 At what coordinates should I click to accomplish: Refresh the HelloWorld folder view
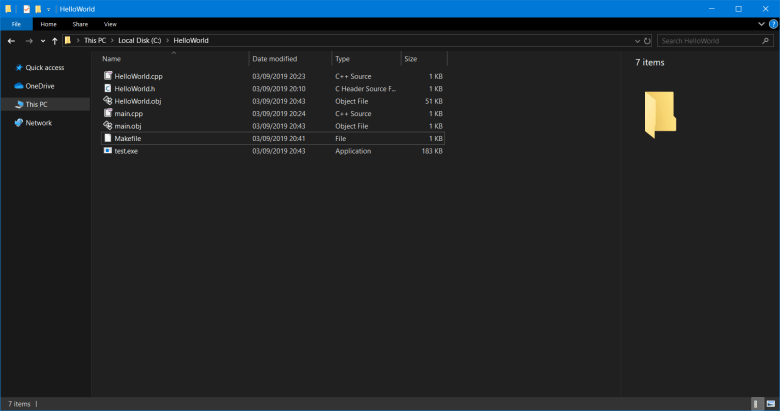(647, 41)
